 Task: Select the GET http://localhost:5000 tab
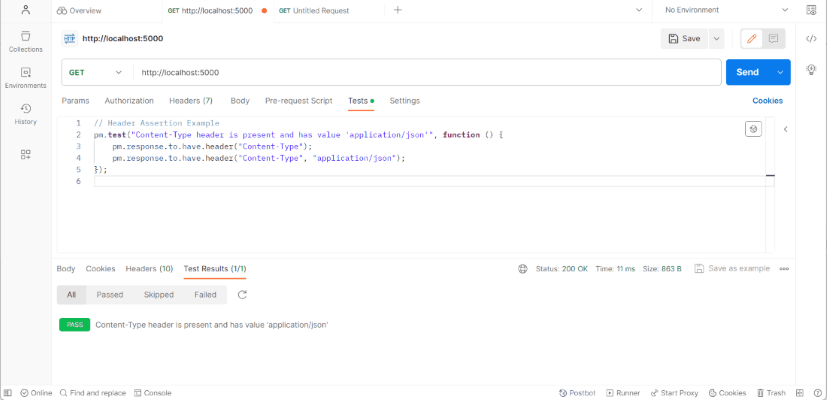[x=217, y=11]
